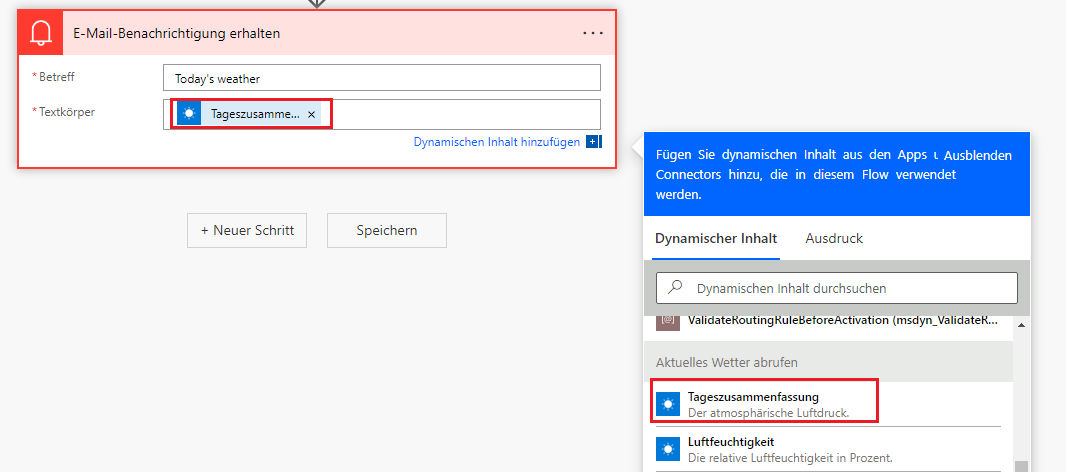This screenshot has width=1066, height=472.
Task: Open the three-dots menu of email notification card
Action: (x=593, y=33)
